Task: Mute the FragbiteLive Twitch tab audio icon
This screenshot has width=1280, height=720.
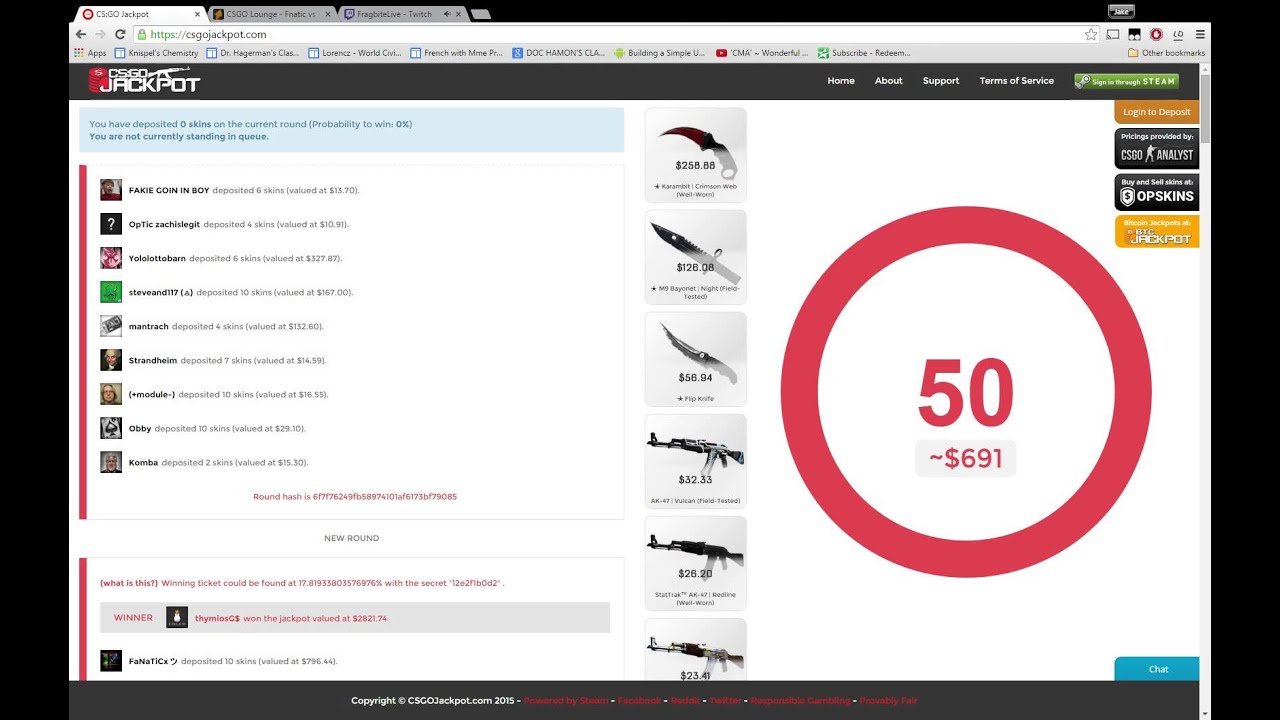Action: (x=447, y=14)
